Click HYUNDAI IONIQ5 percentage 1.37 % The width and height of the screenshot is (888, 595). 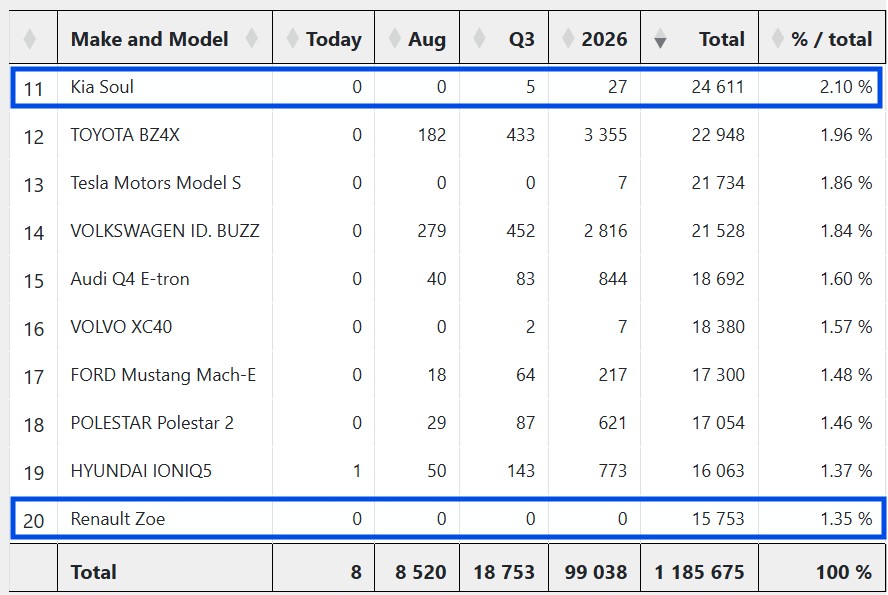[x=846, y=471]
